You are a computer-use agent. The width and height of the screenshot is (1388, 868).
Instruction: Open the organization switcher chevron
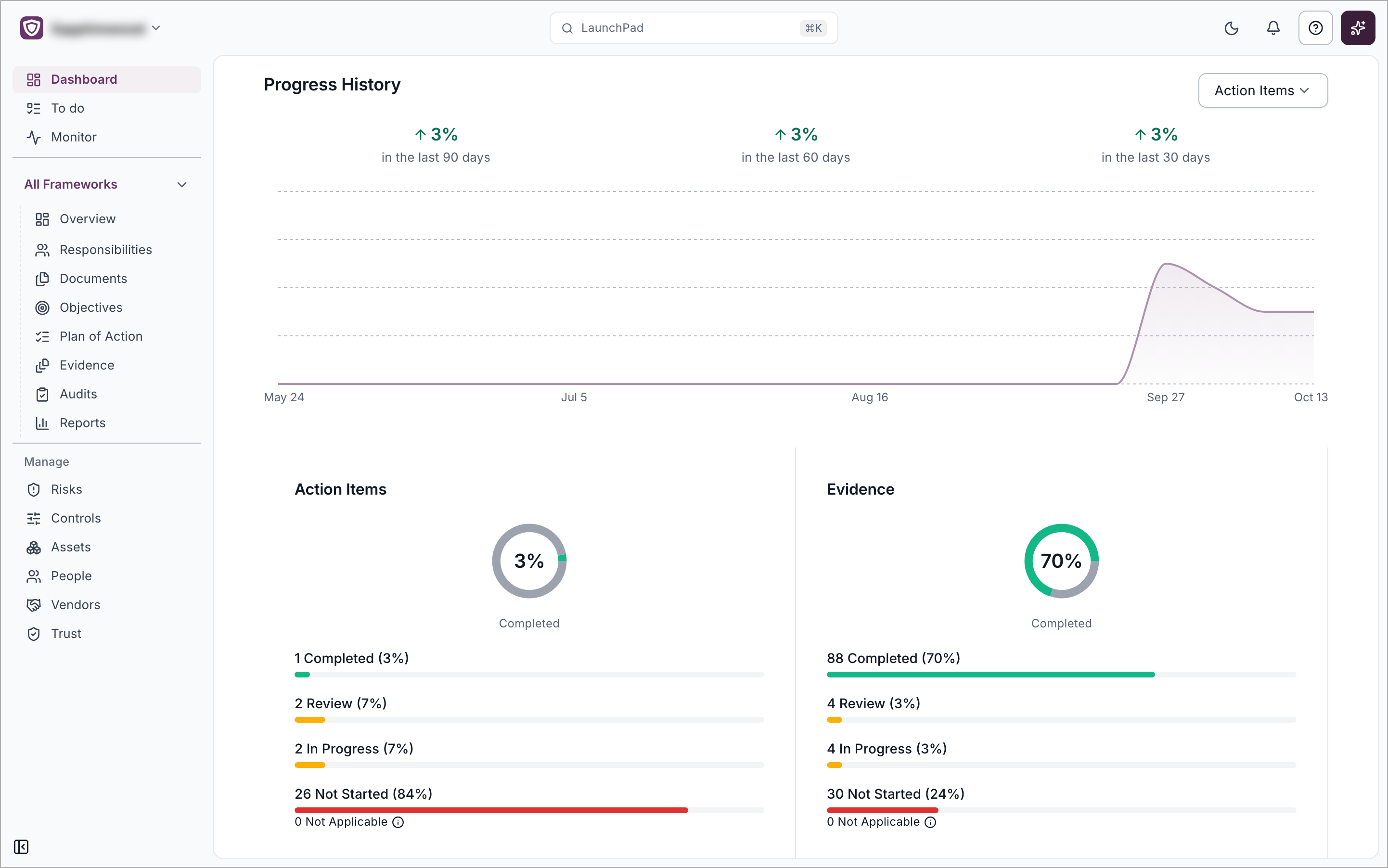(155, 27)
